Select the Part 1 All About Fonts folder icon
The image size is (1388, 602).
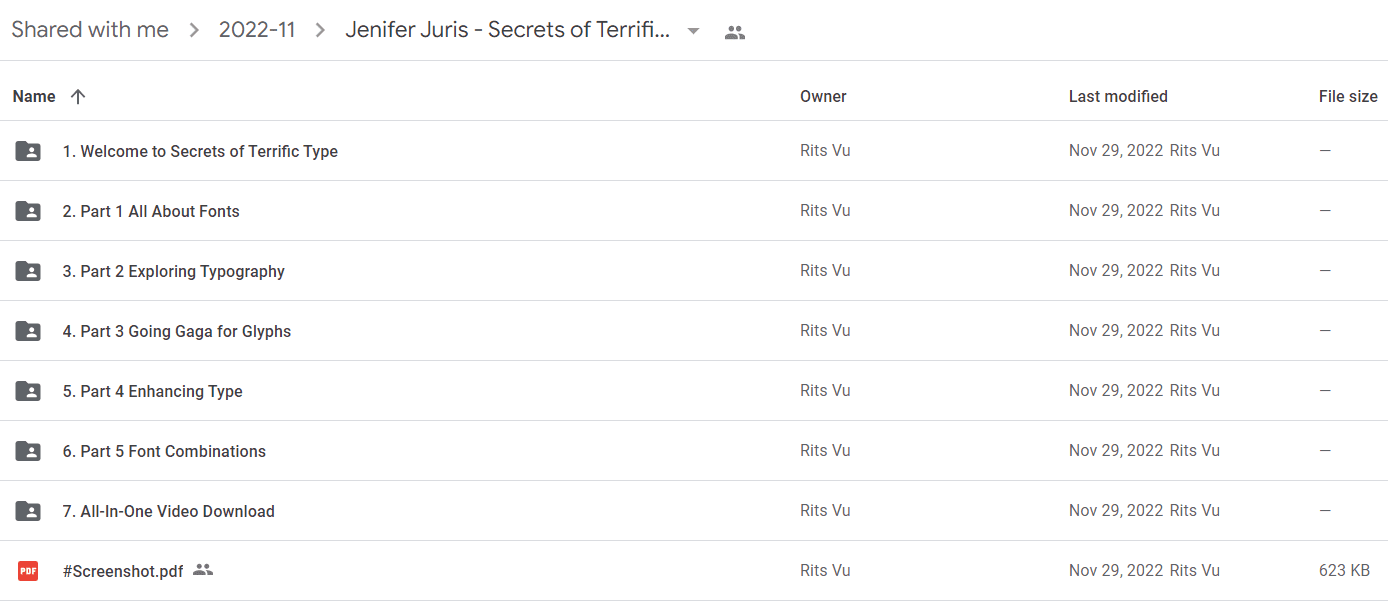coord(28,211)
